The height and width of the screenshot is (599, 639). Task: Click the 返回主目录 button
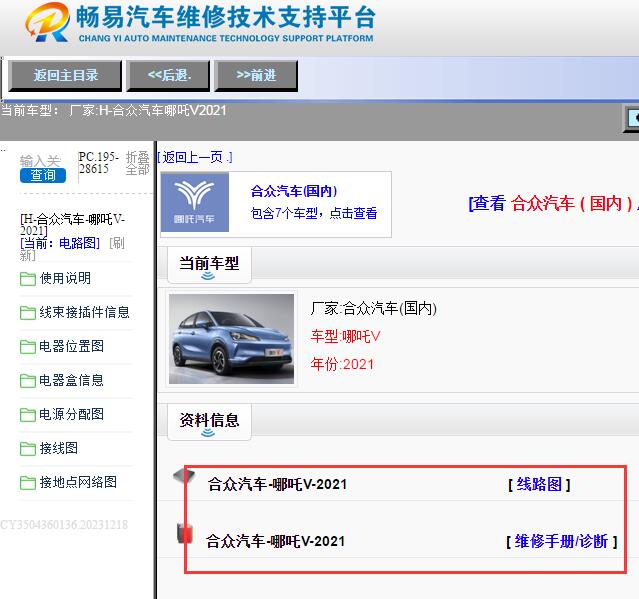click(65, 75)
